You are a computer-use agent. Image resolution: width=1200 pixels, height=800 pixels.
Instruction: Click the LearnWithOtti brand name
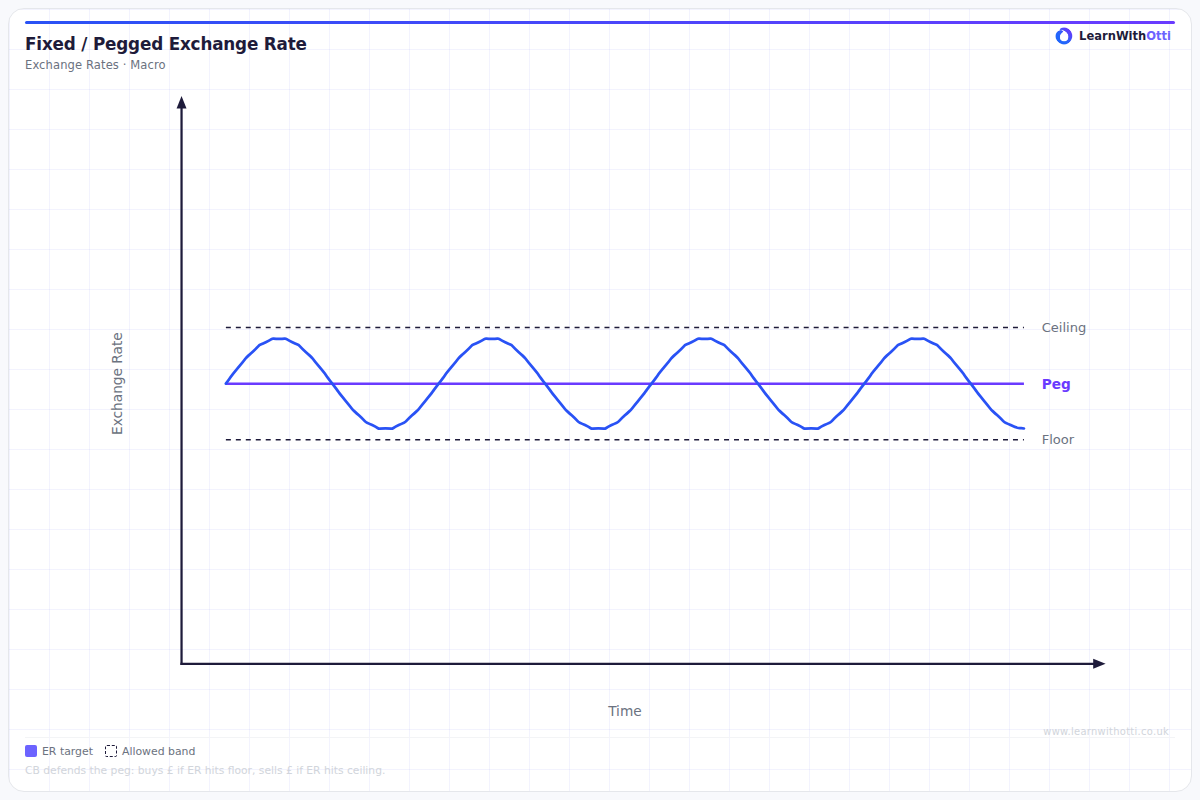[1125, 36]
